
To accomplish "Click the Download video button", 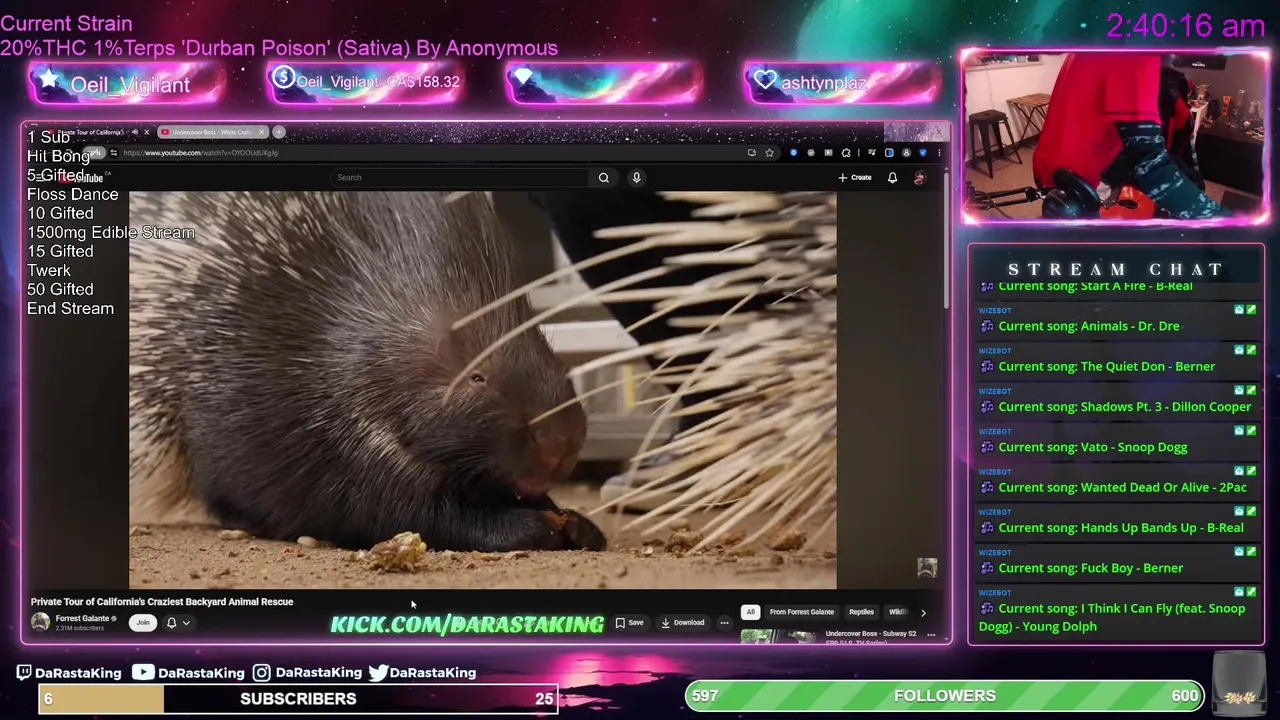I will click(683, 622).
